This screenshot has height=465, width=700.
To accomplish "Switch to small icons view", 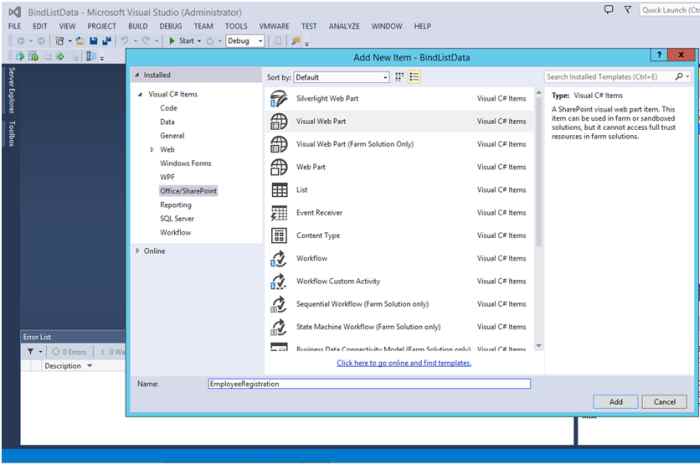I will point(400,77).
